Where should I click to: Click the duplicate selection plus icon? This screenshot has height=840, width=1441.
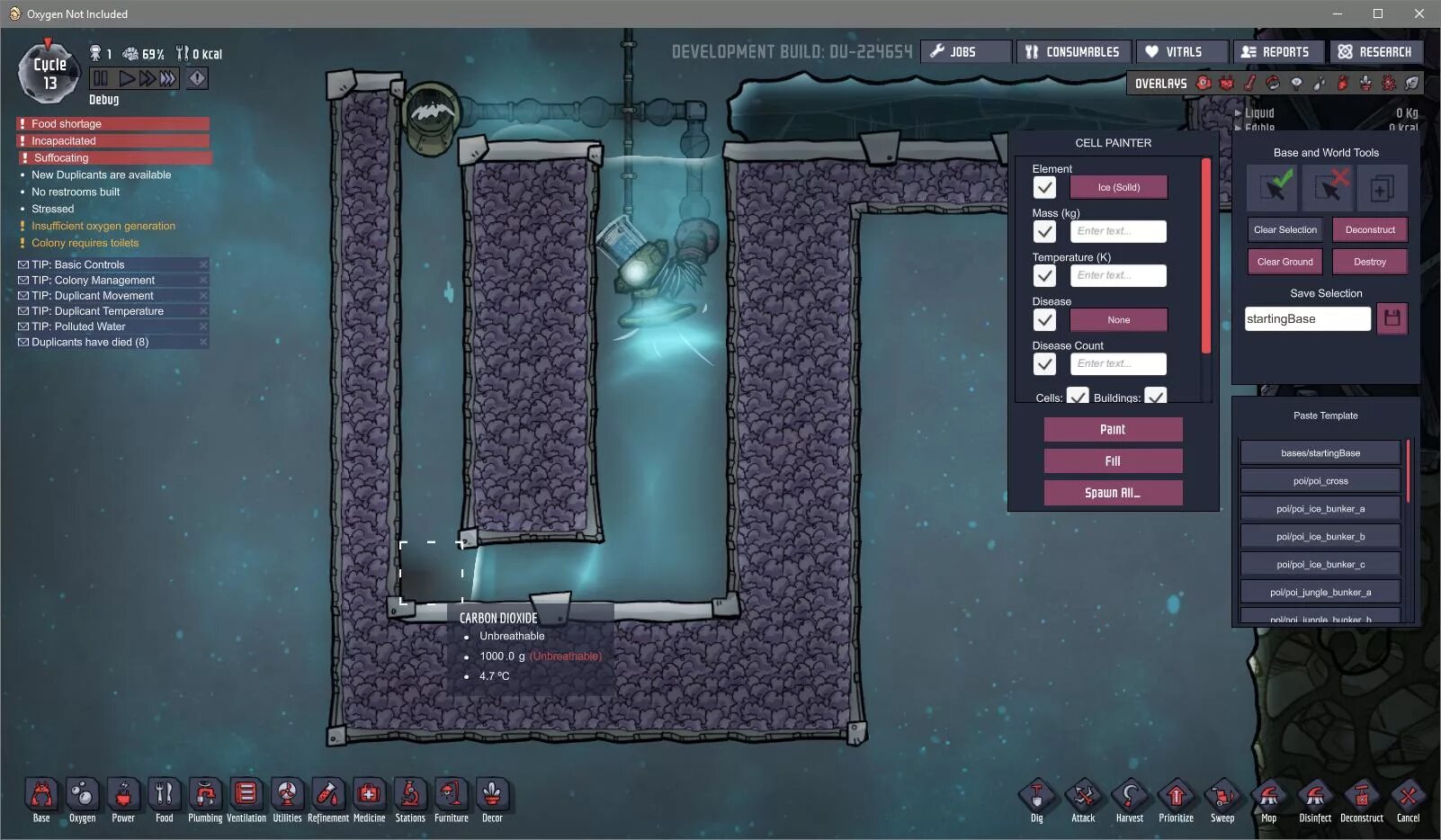1382,187
